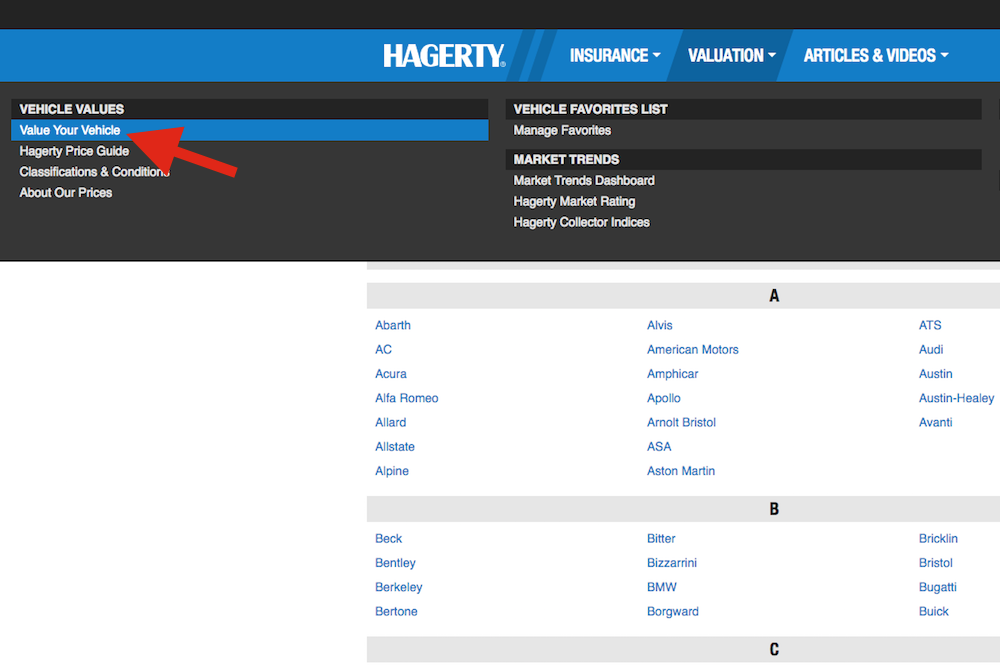This screenshot has height=666, width=1000.
Task: Open Arnolt Bristol make link
Action: 681,422
